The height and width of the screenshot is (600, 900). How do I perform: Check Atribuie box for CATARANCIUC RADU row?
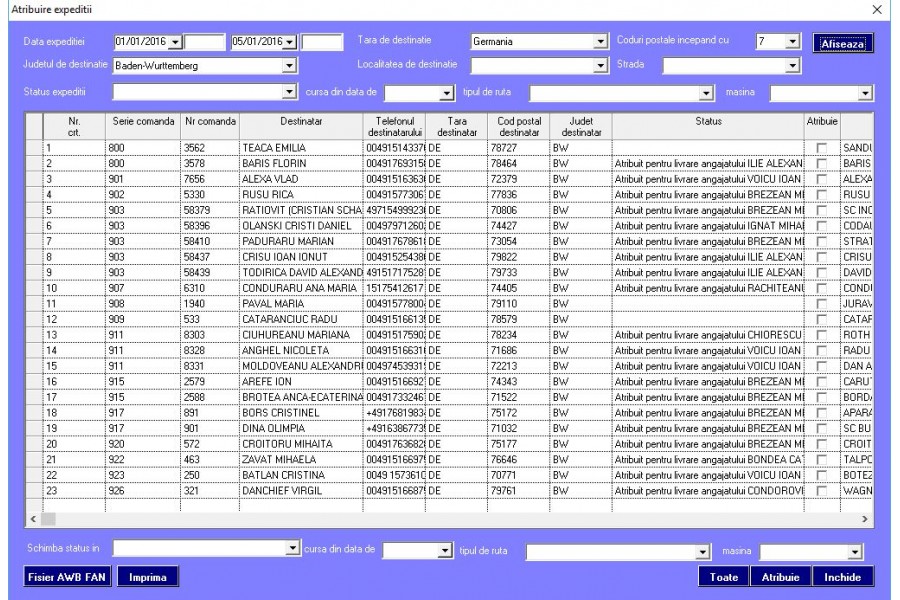[822, 319]
